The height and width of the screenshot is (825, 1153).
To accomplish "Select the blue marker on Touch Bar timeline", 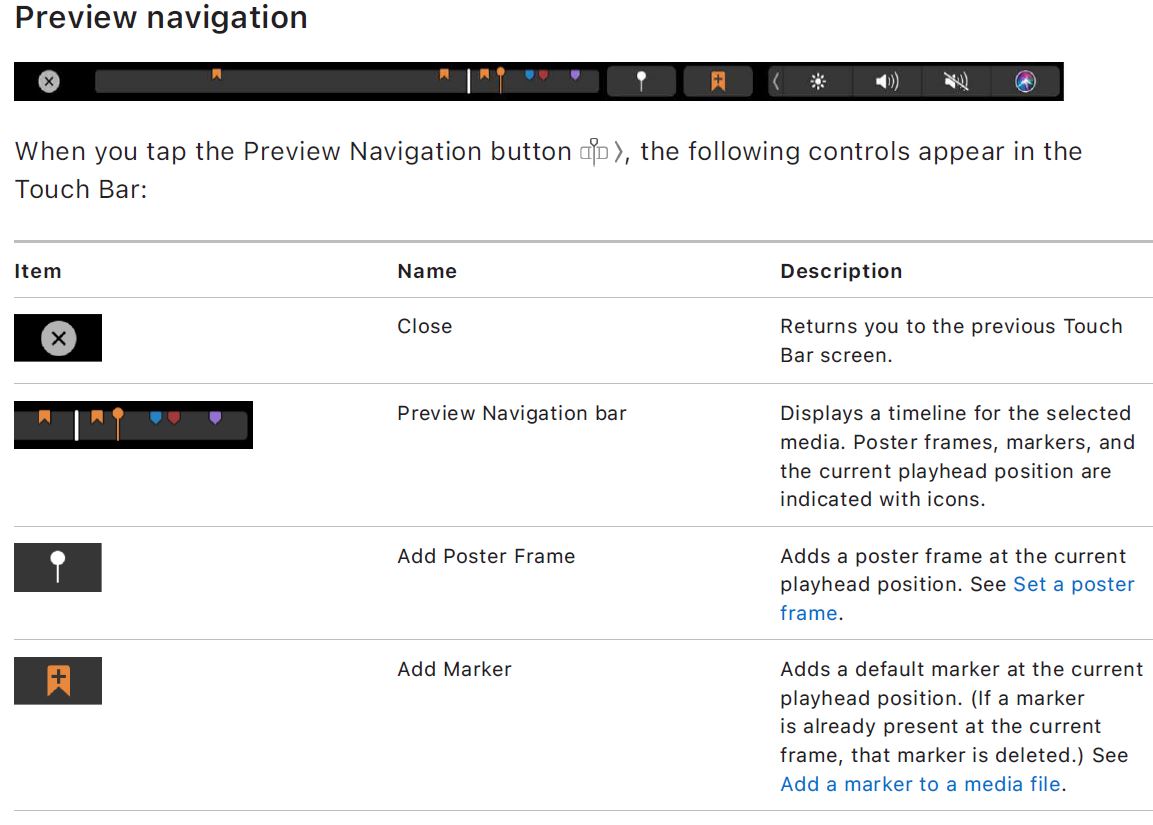I will [x=529, y=75].
